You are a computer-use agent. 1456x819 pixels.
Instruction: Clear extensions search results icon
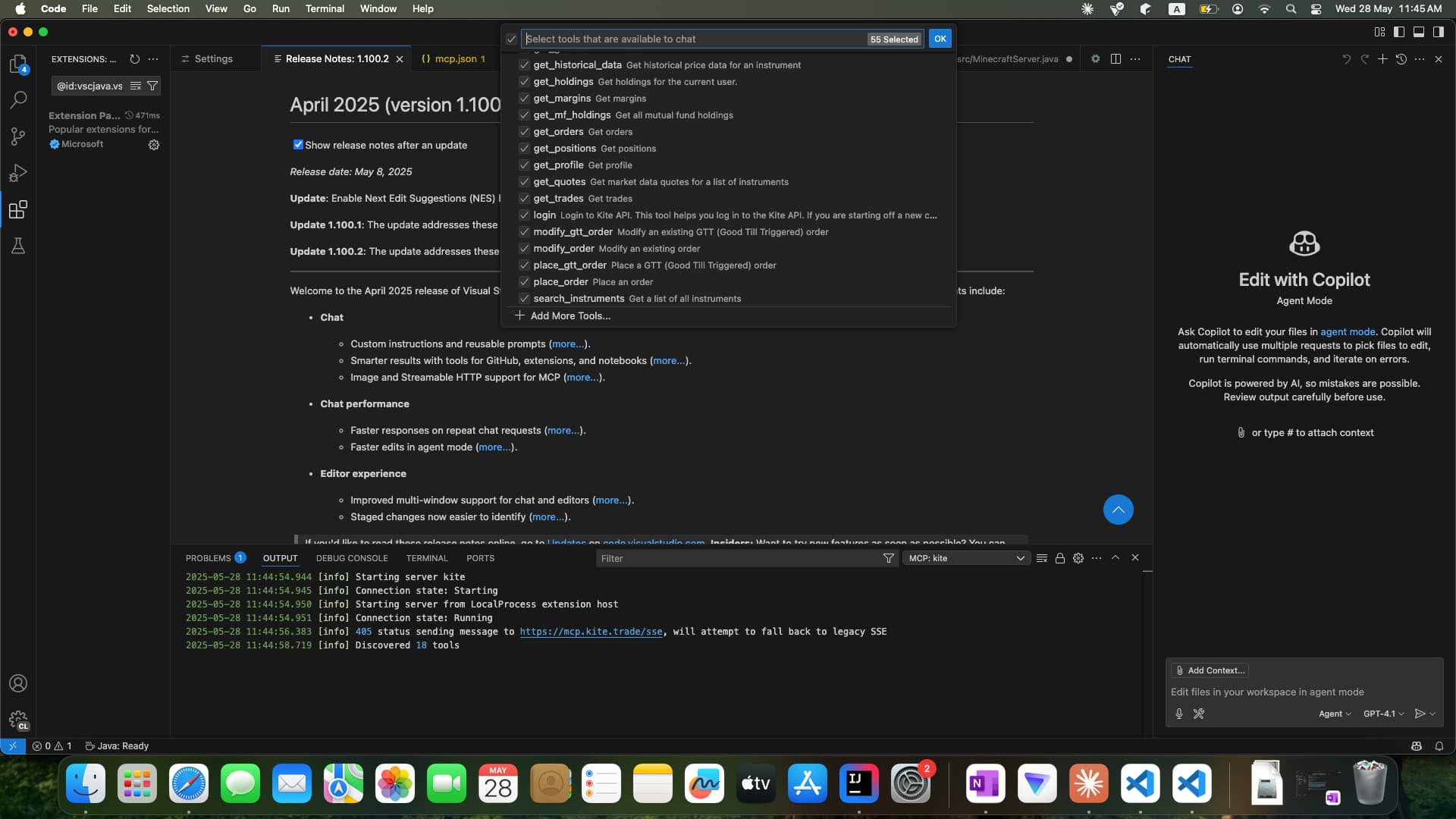(136, 86)
